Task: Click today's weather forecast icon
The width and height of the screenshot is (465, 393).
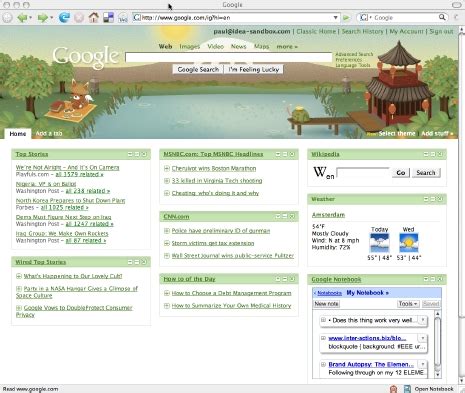Action: coord(379,243)
